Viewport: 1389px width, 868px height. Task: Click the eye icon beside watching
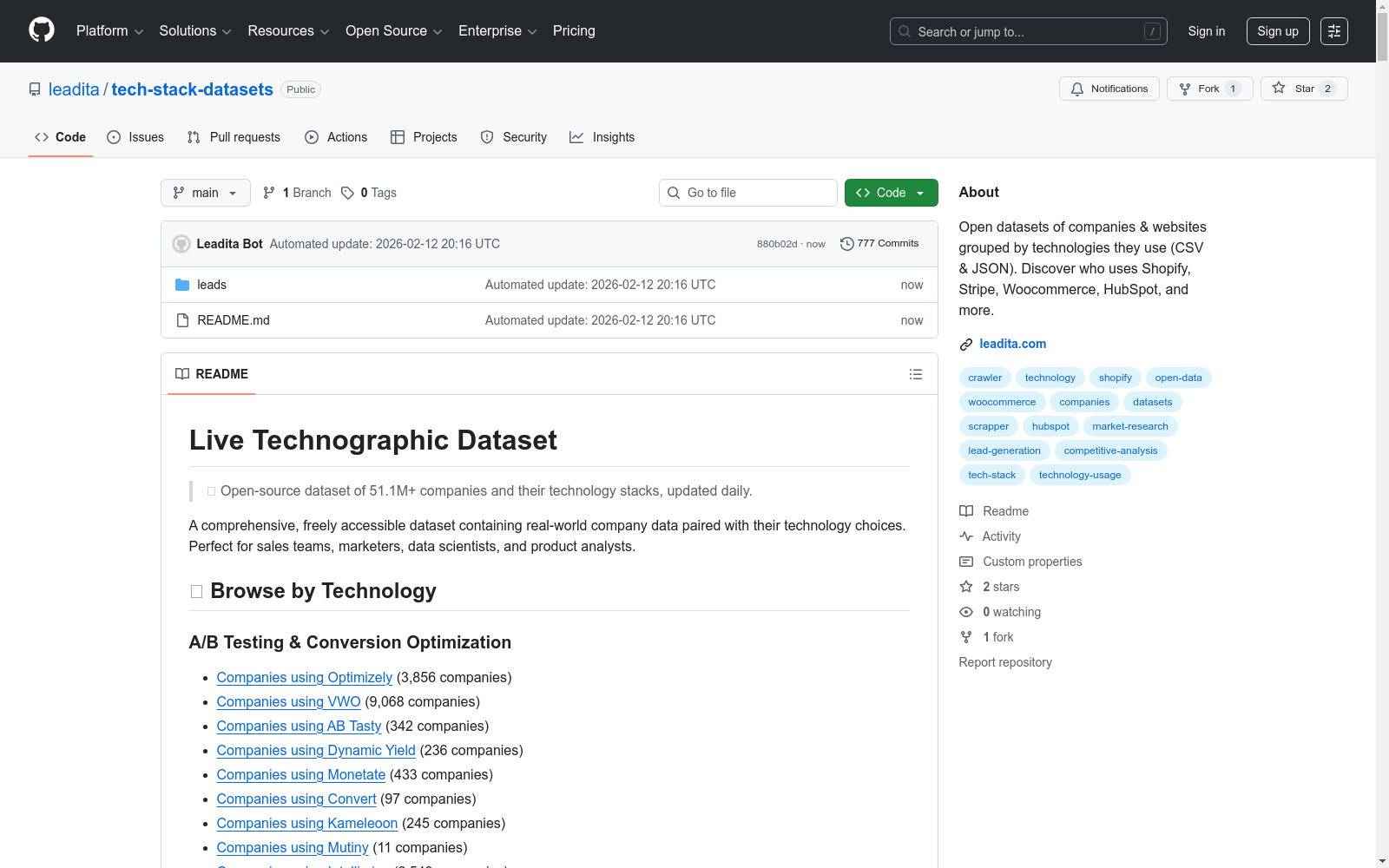966,612
